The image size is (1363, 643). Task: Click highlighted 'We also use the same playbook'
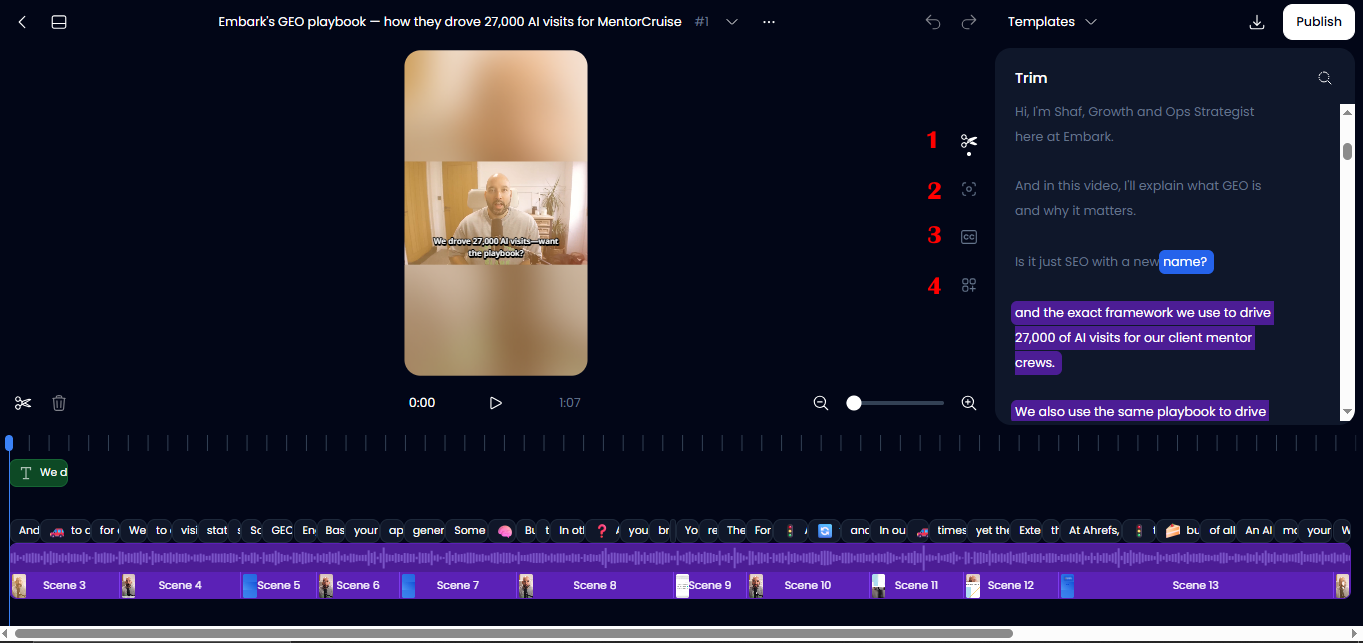point(1140,411)
